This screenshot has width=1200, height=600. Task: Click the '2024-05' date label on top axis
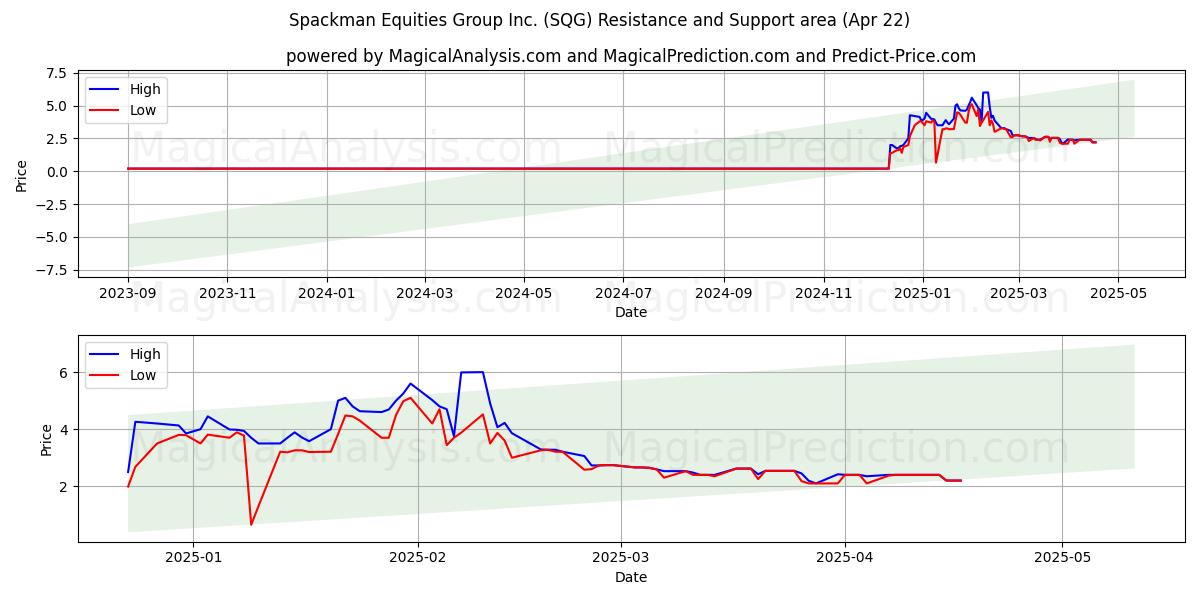pos(524,293)
